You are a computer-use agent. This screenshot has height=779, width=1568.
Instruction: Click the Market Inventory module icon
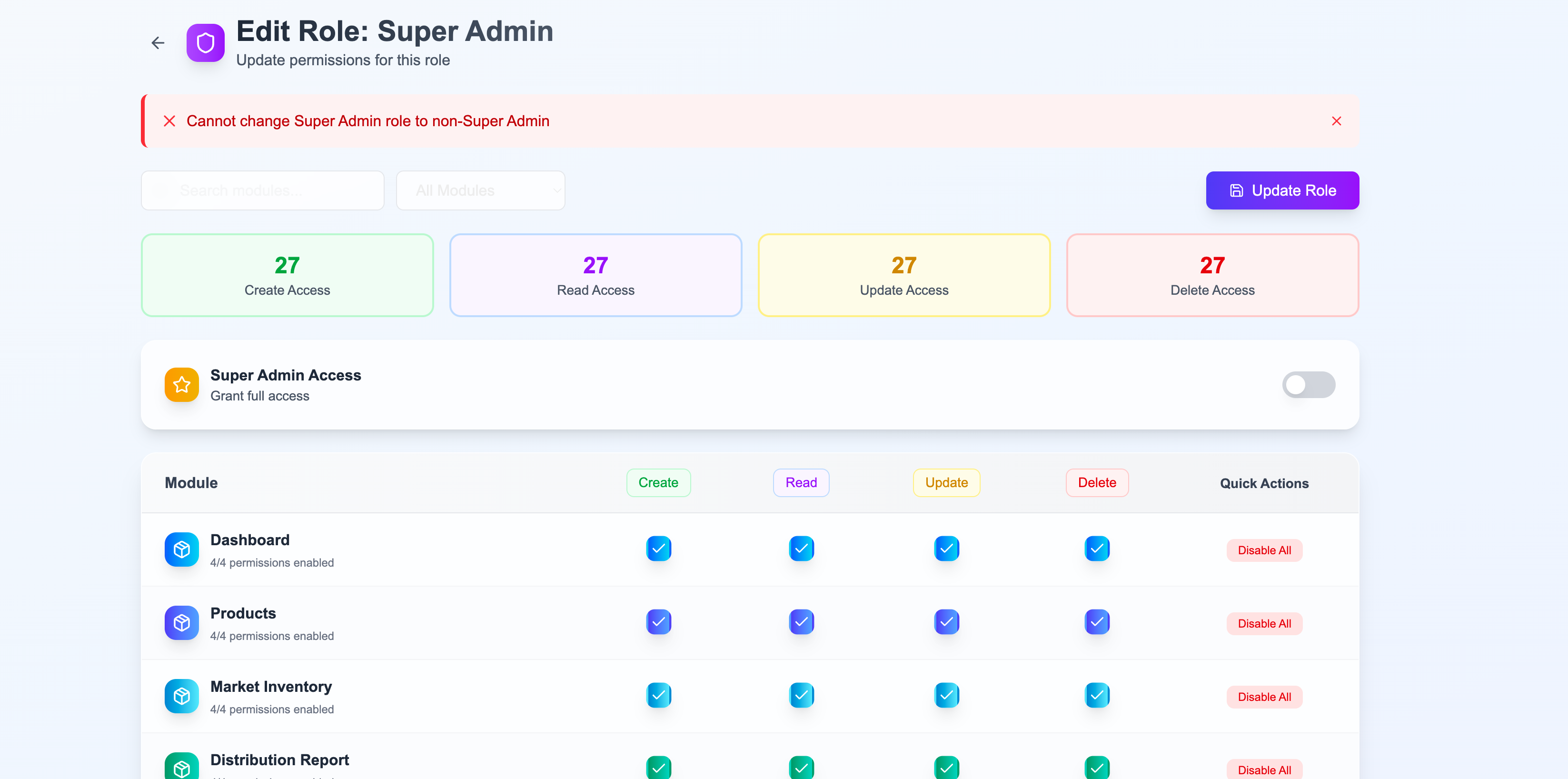click(x=181, y=696)
